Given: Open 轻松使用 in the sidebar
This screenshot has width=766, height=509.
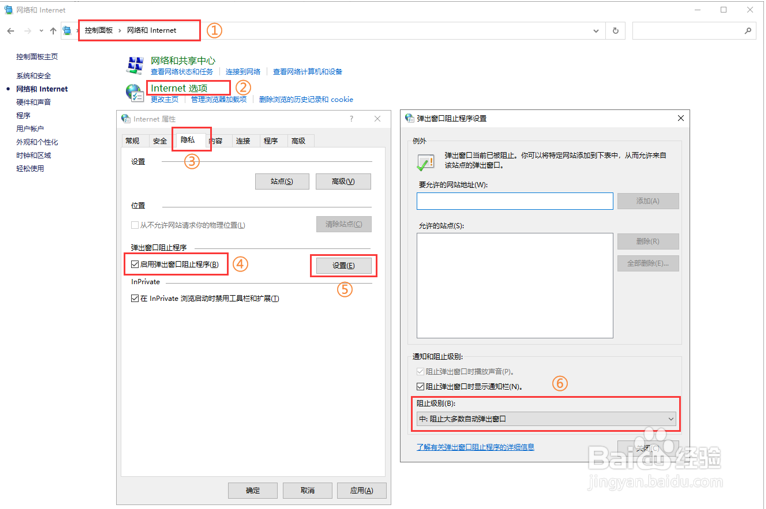Looking at the screenshot, I should pyautogui.click(x=30, y=169).
